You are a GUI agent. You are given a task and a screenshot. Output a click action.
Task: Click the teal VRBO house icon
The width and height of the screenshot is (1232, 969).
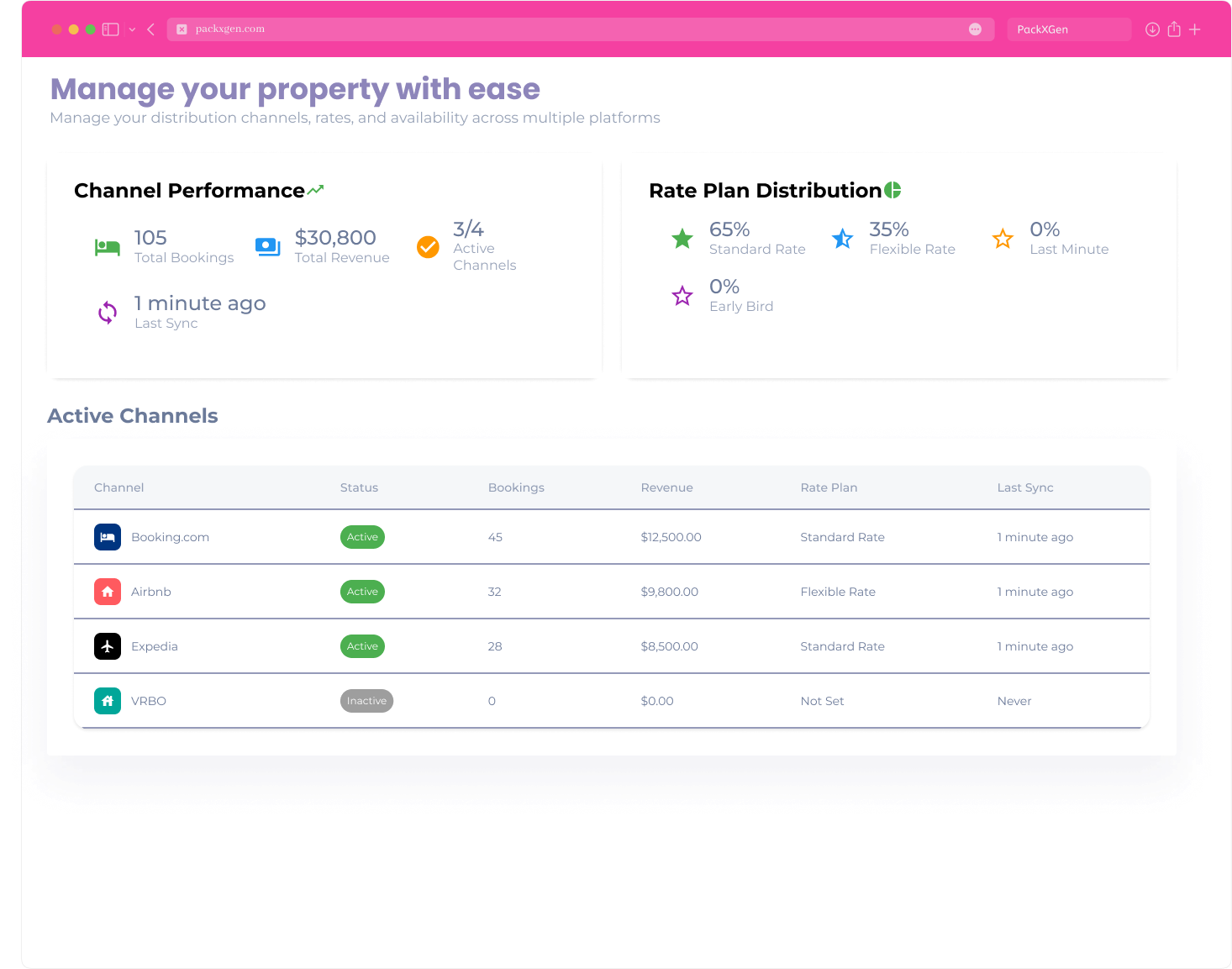(x=108, y=701)
